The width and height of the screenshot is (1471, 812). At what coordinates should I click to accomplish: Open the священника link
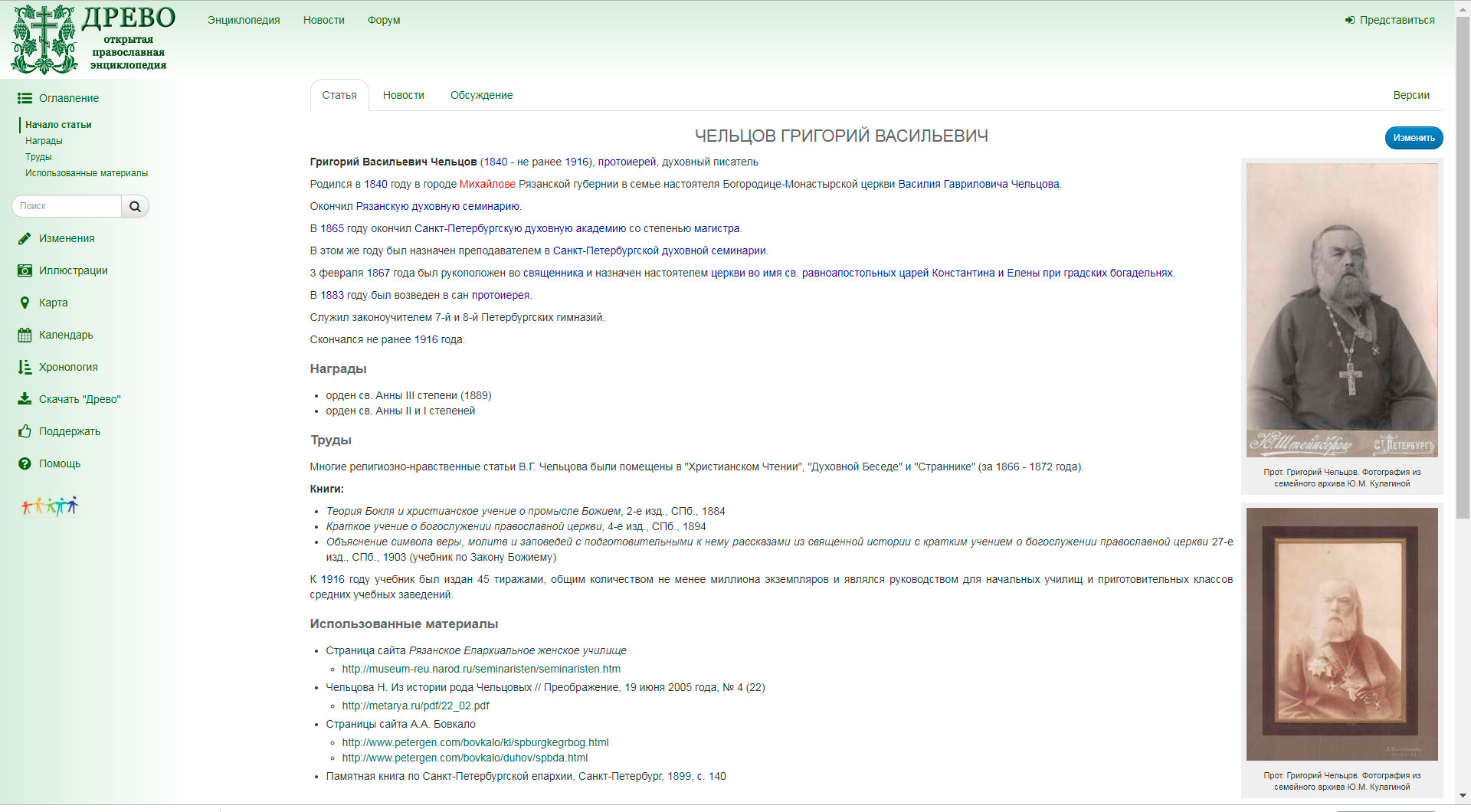tap(553, 273)
